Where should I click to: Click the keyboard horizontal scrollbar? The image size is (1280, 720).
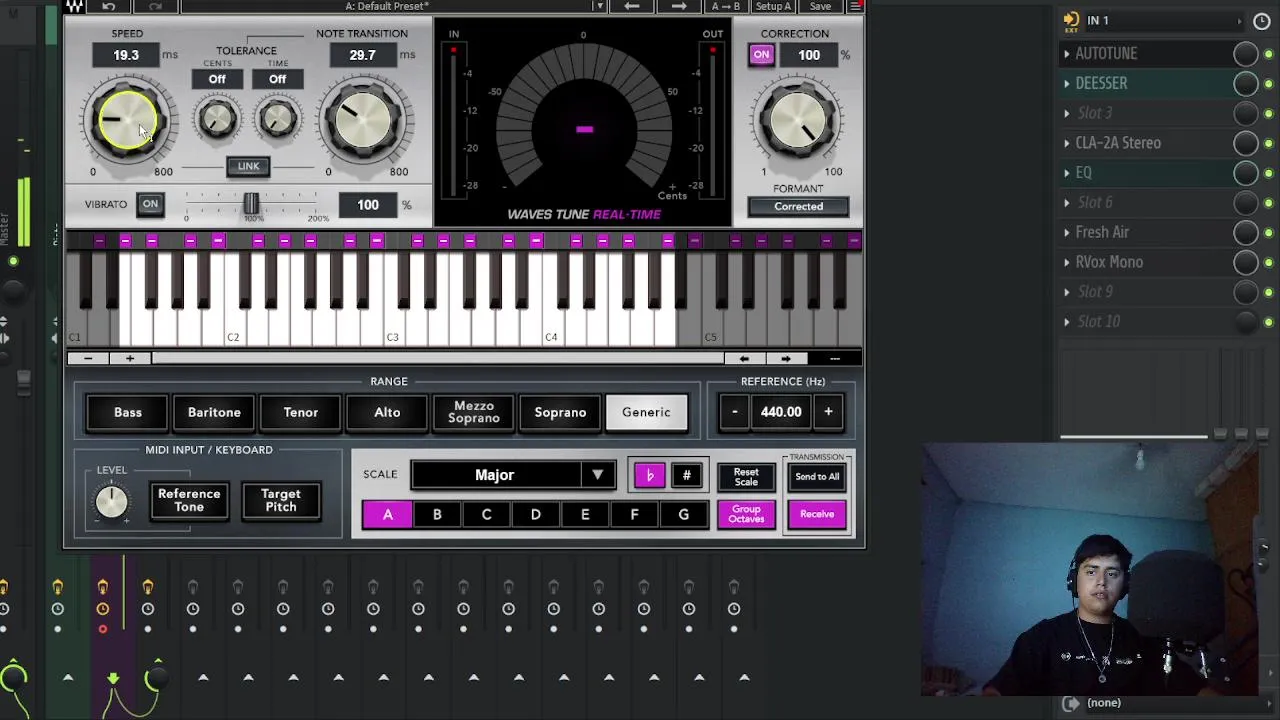tap(437, 358)
